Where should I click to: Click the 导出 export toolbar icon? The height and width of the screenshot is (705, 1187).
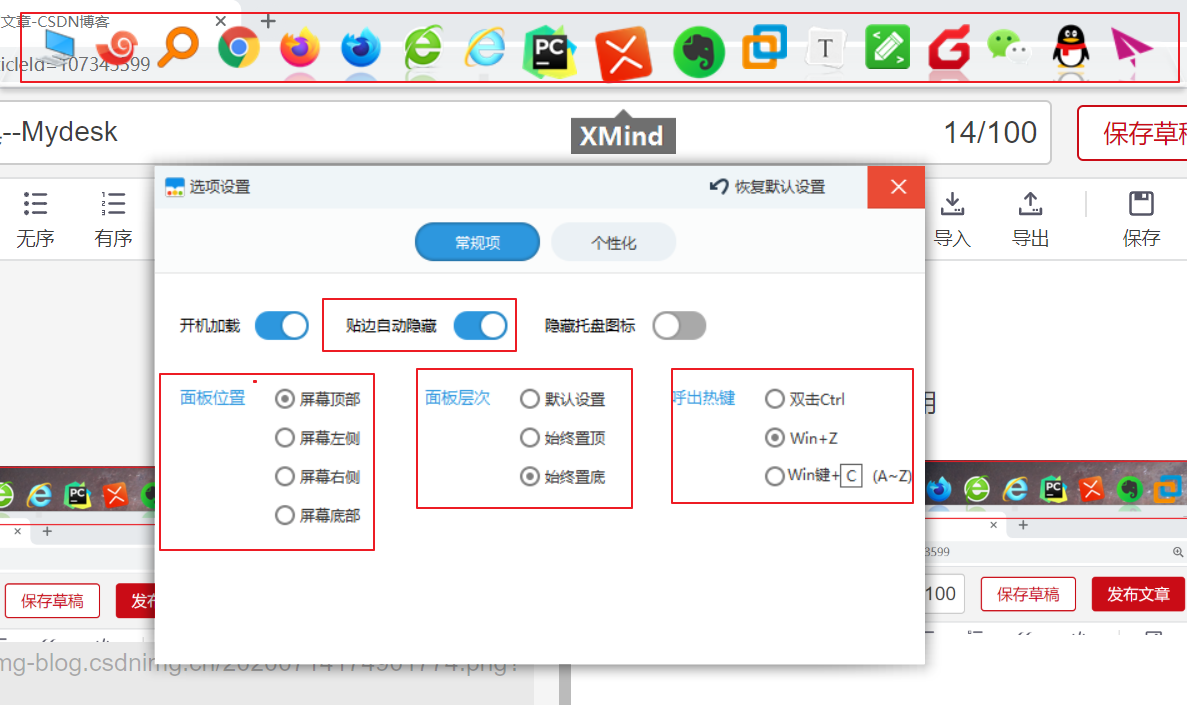pos(1030,220)
